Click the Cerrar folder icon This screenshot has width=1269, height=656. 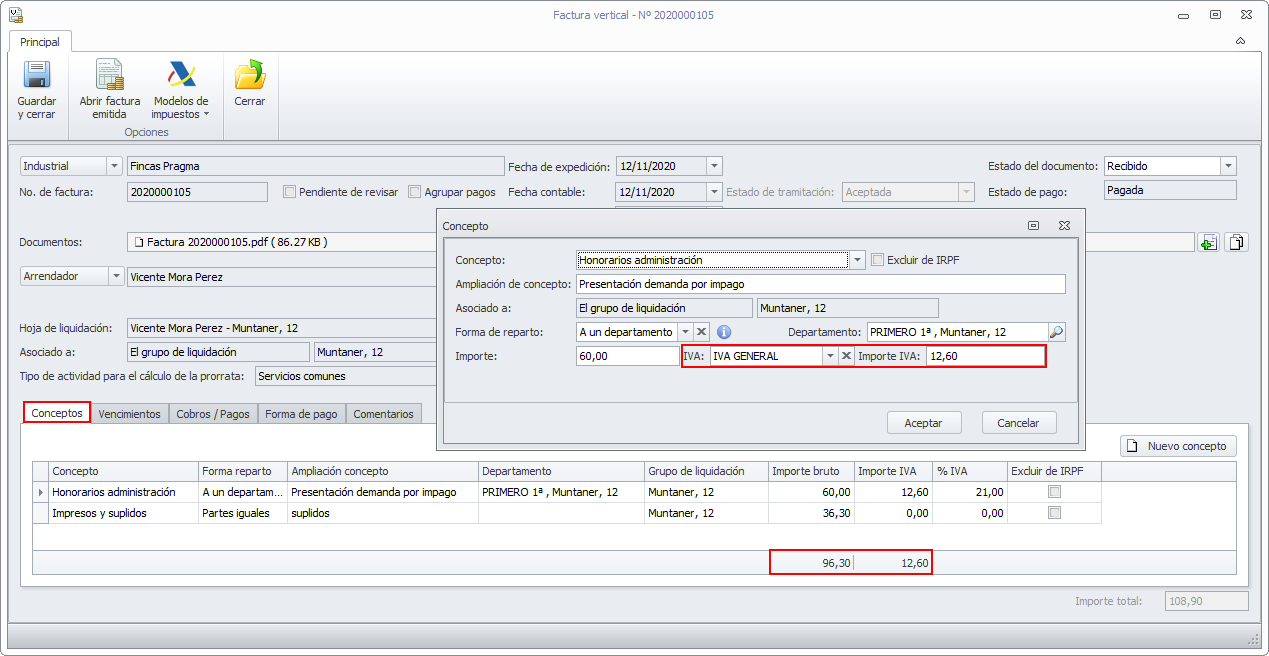(249, 76)
